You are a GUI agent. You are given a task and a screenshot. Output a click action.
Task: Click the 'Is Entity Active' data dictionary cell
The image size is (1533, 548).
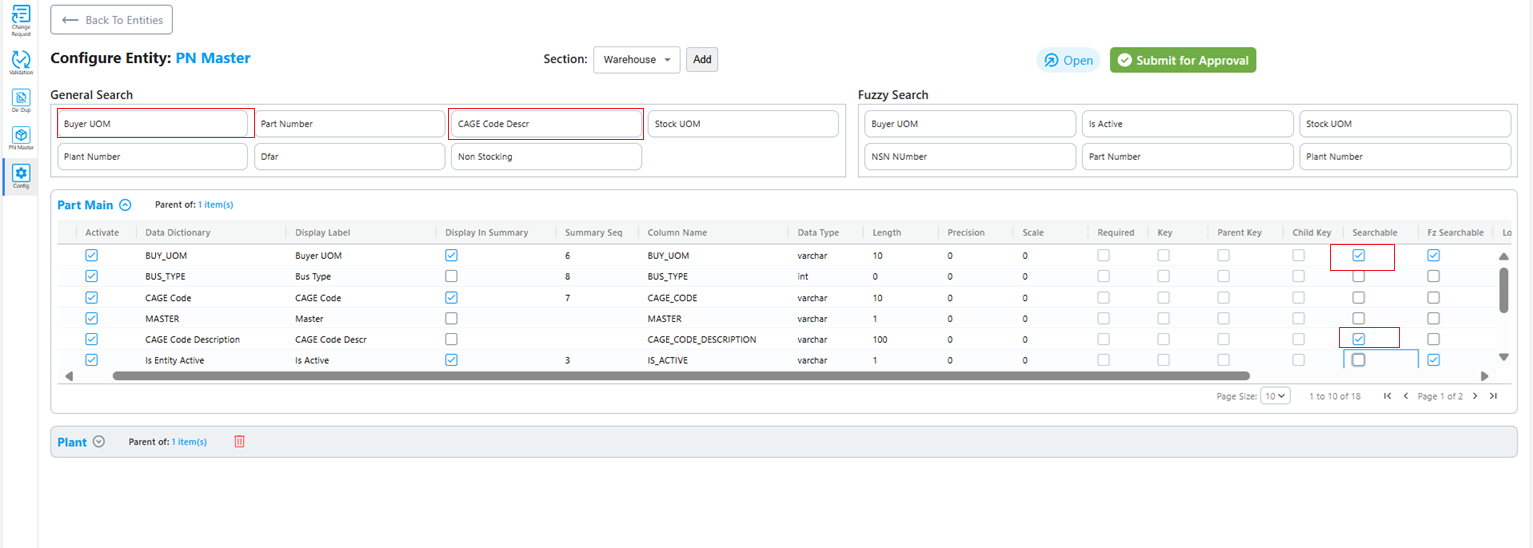pos(175,360)
